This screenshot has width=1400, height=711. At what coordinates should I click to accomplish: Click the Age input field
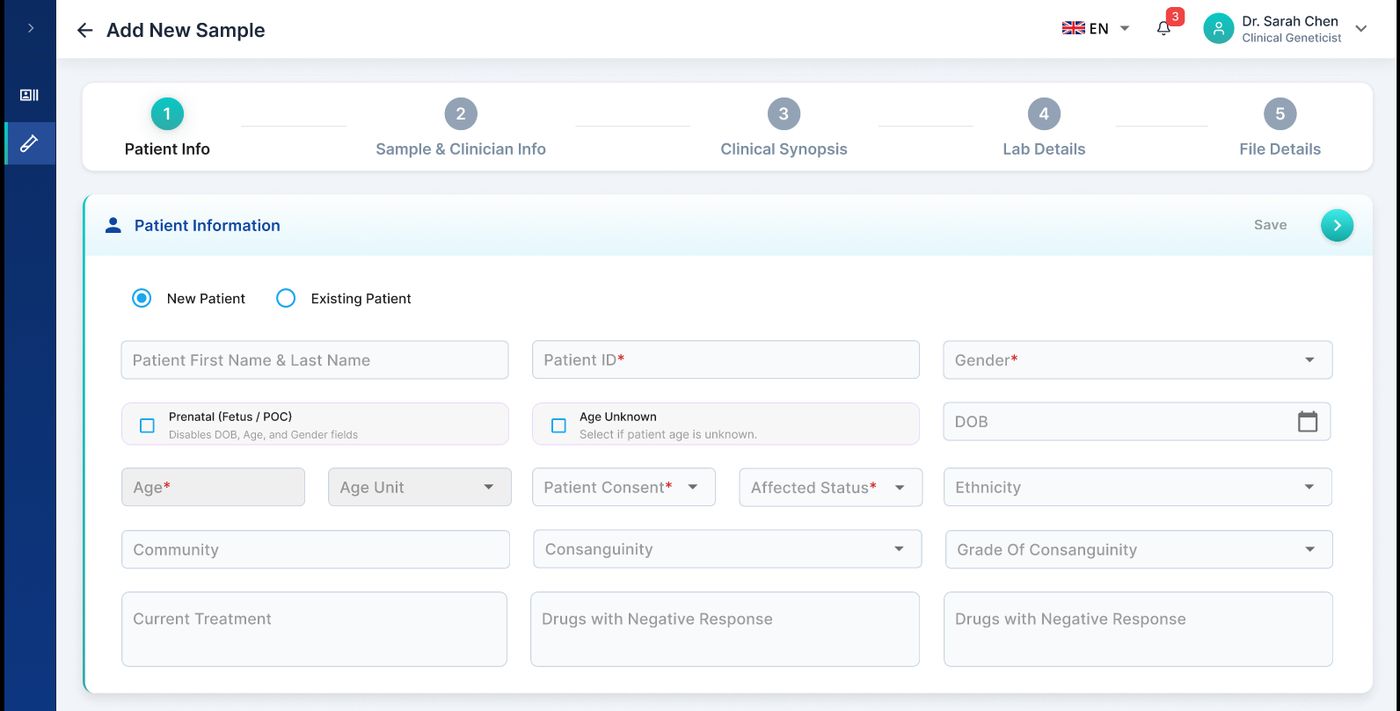(213, 487)
